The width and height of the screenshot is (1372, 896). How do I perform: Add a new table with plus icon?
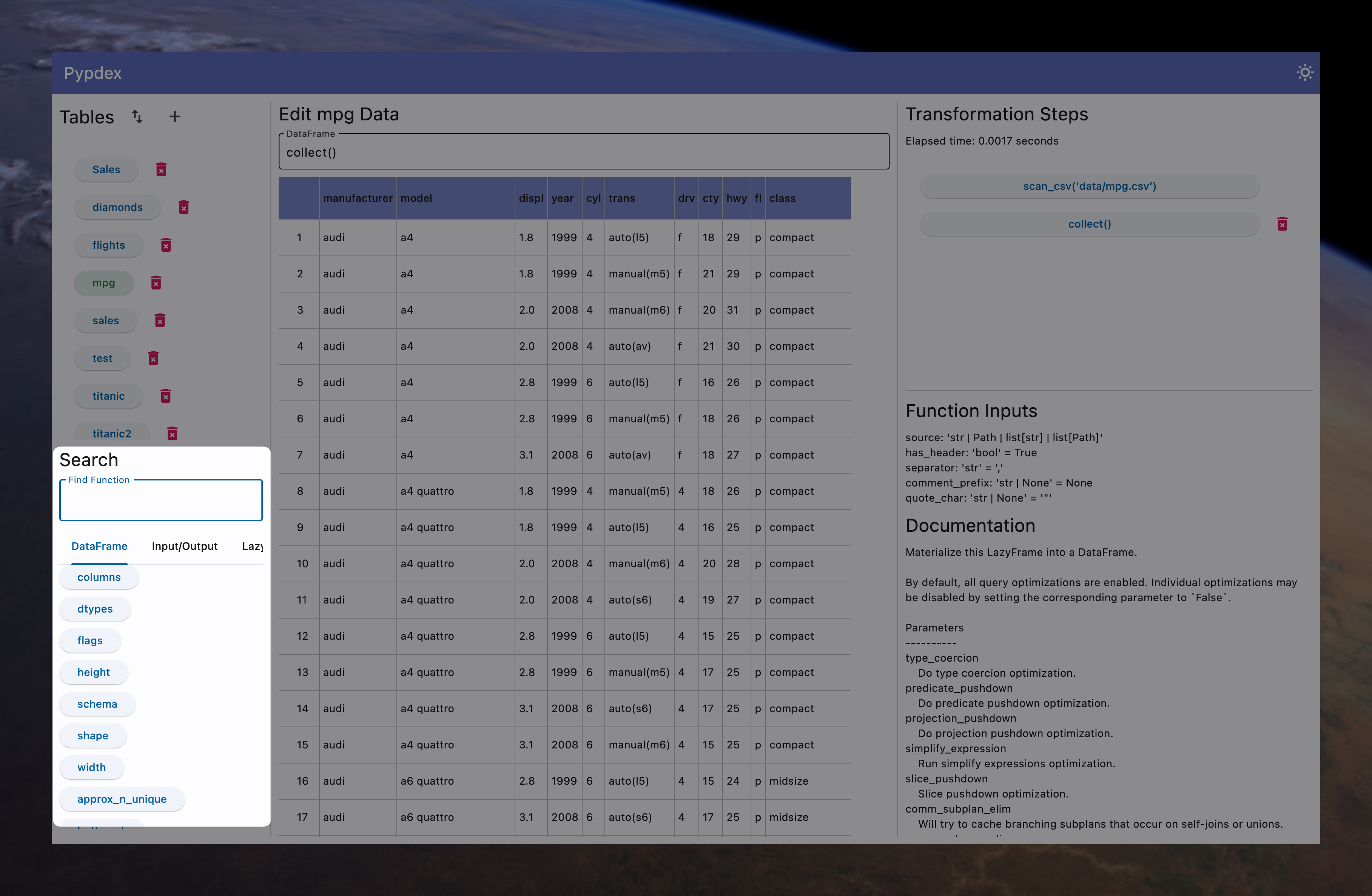point(174,116)
